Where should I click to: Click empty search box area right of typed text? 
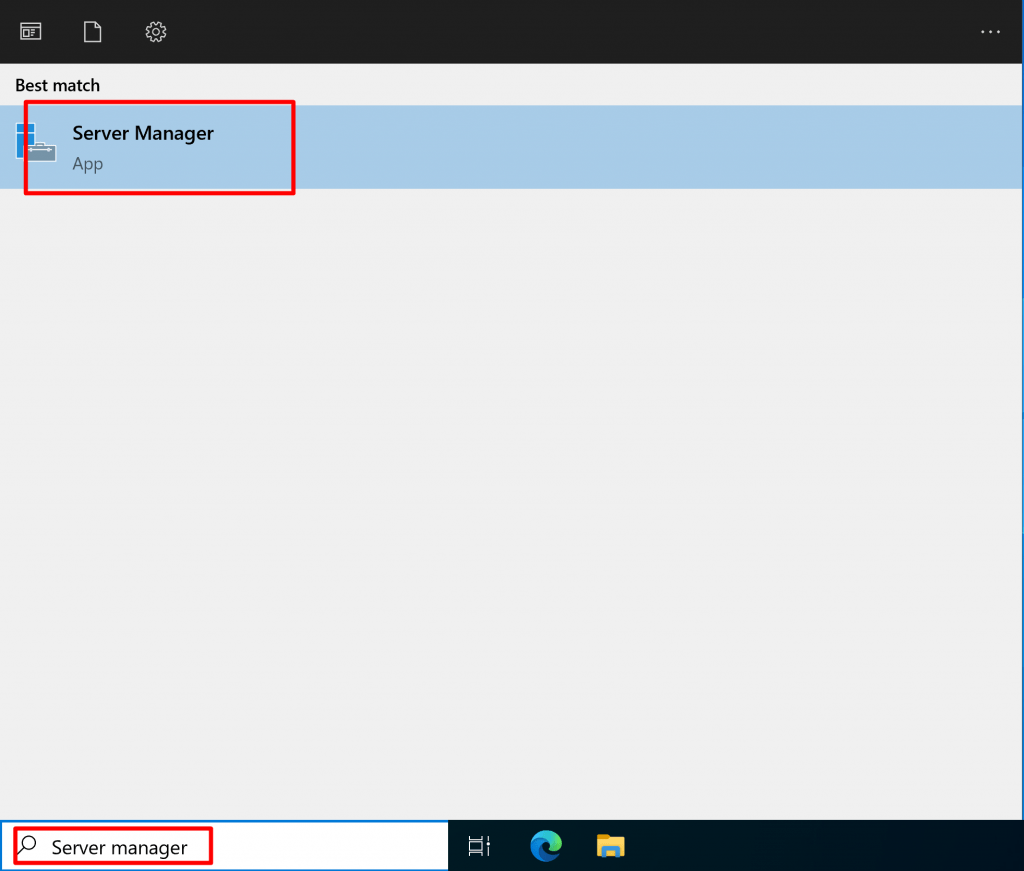[x=330, y=846]
